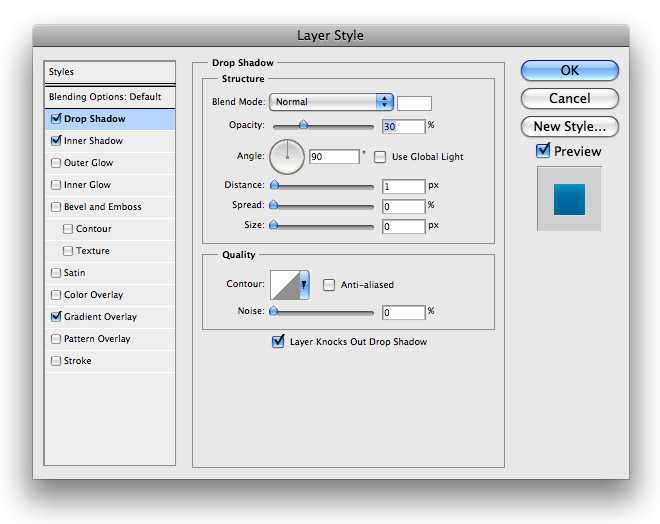
Task: Uncheck the Gradient Overlay effect
Action: coord(56,317)
